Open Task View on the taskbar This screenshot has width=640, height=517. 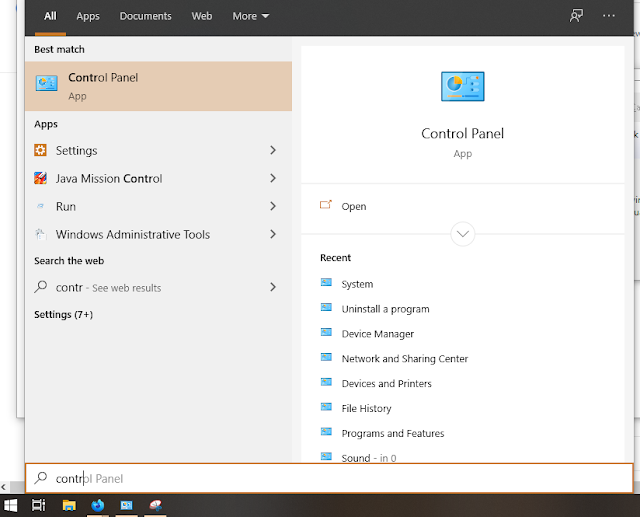click(39, 506)
